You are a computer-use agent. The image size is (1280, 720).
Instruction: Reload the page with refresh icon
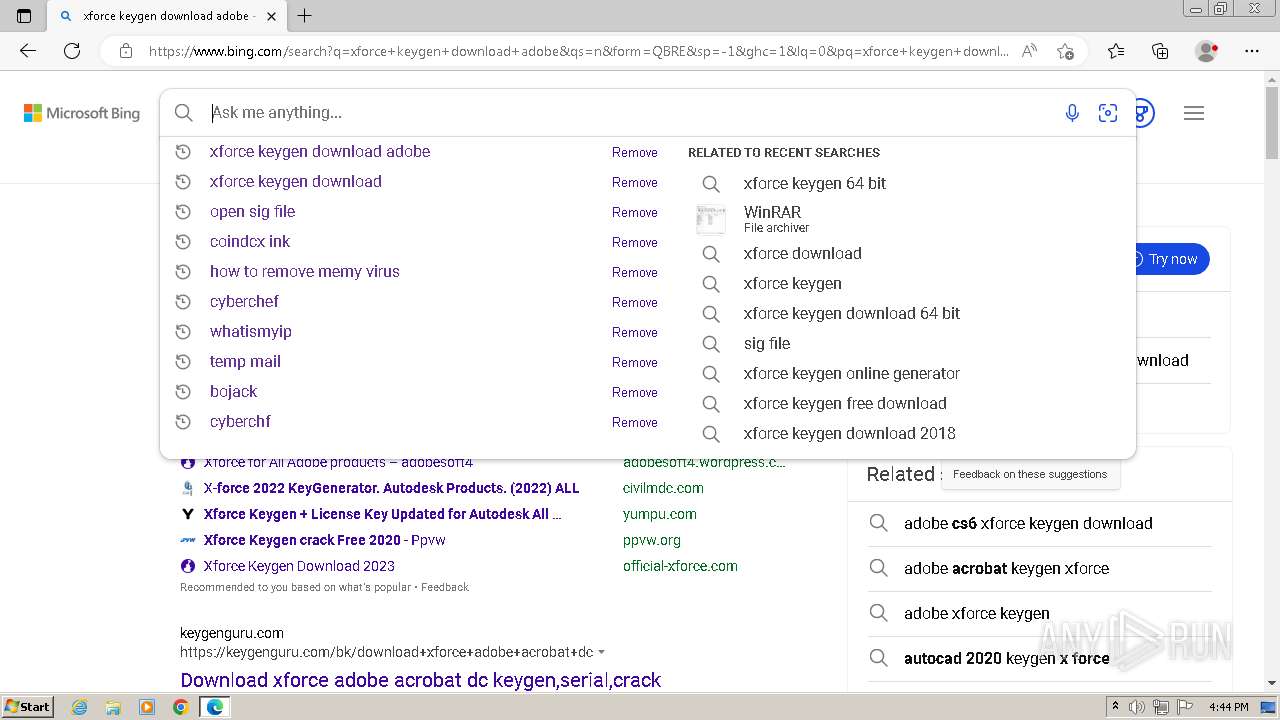(72, 51)
